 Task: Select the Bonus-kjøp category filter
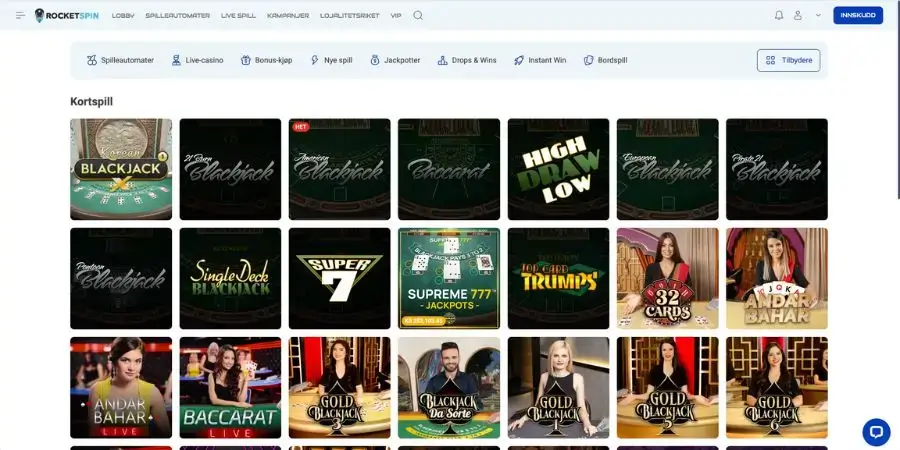(267, 60)
